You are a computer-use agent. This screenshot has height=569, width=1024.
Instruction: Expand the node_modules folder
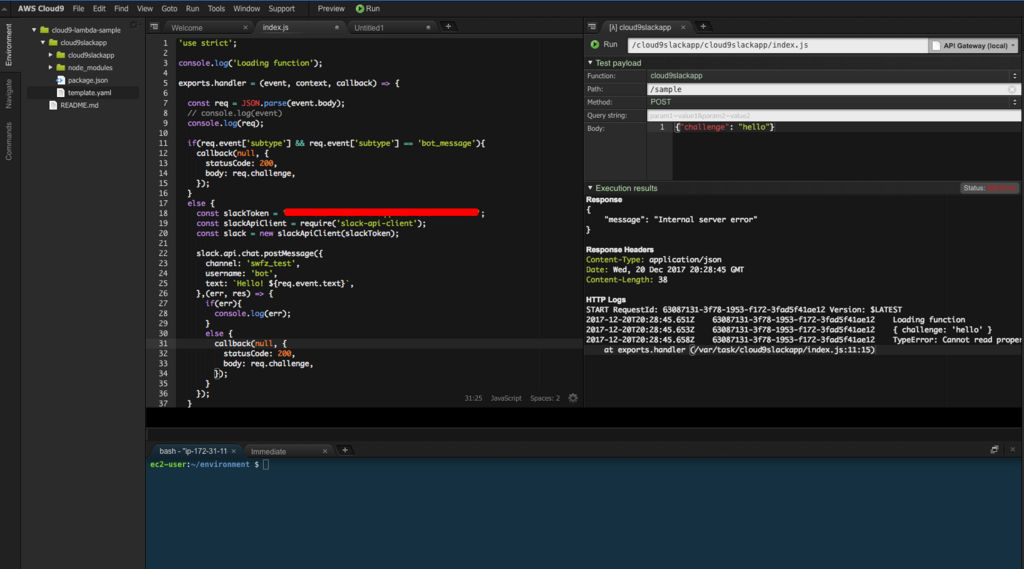point(51,67)
